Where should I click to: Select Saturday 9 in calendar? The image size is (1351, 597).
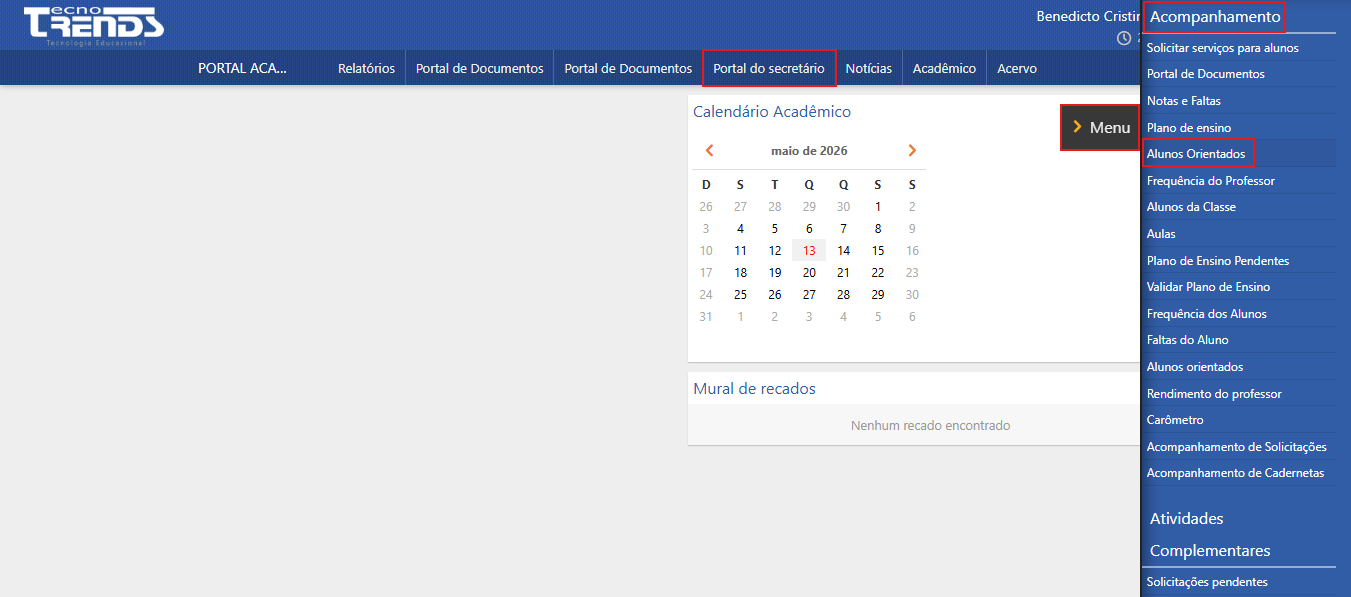912,229
